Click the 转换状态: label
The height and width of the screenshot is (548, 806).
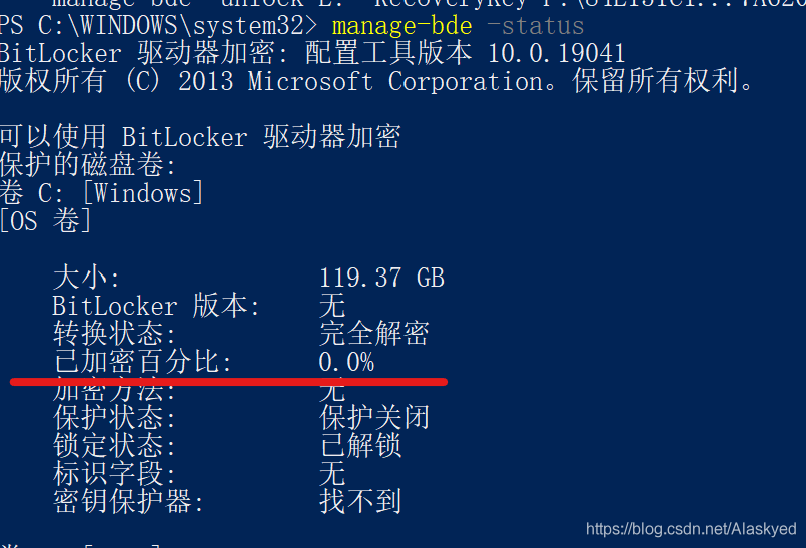tap(115, 334)
